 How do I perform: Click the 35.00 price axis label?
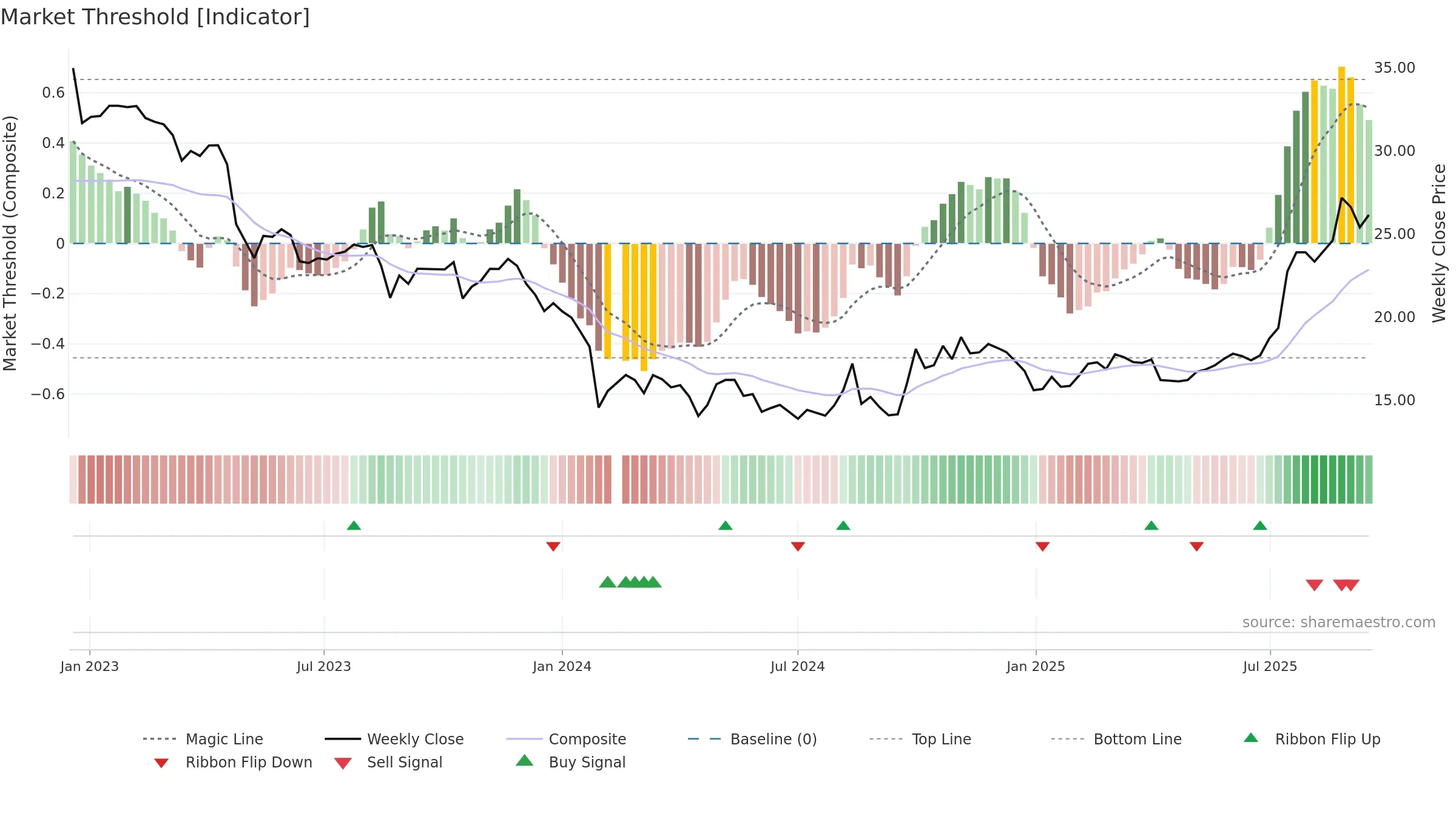(x=1395, y=68)
